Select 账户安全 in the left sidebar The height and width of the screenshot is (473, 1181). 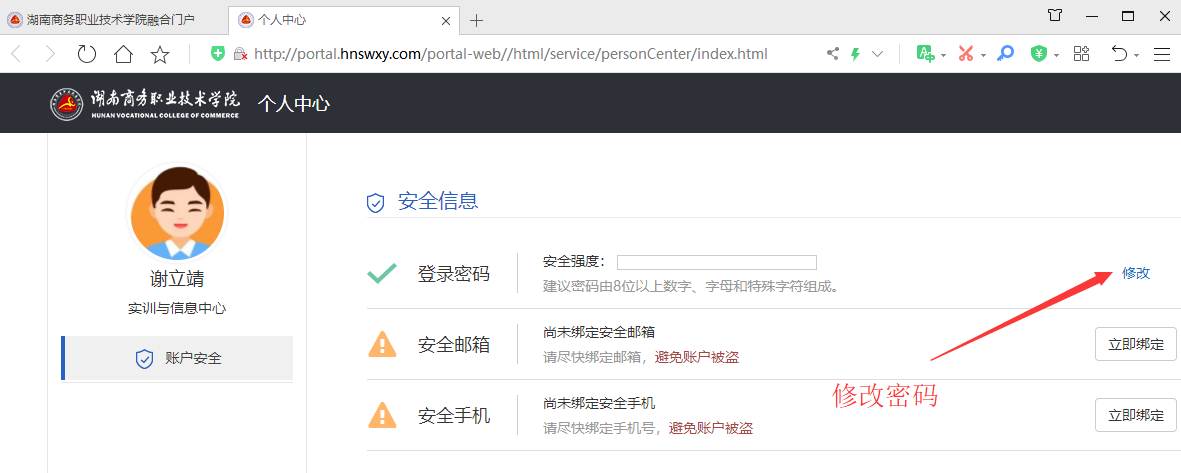click(x=178, y=358)
